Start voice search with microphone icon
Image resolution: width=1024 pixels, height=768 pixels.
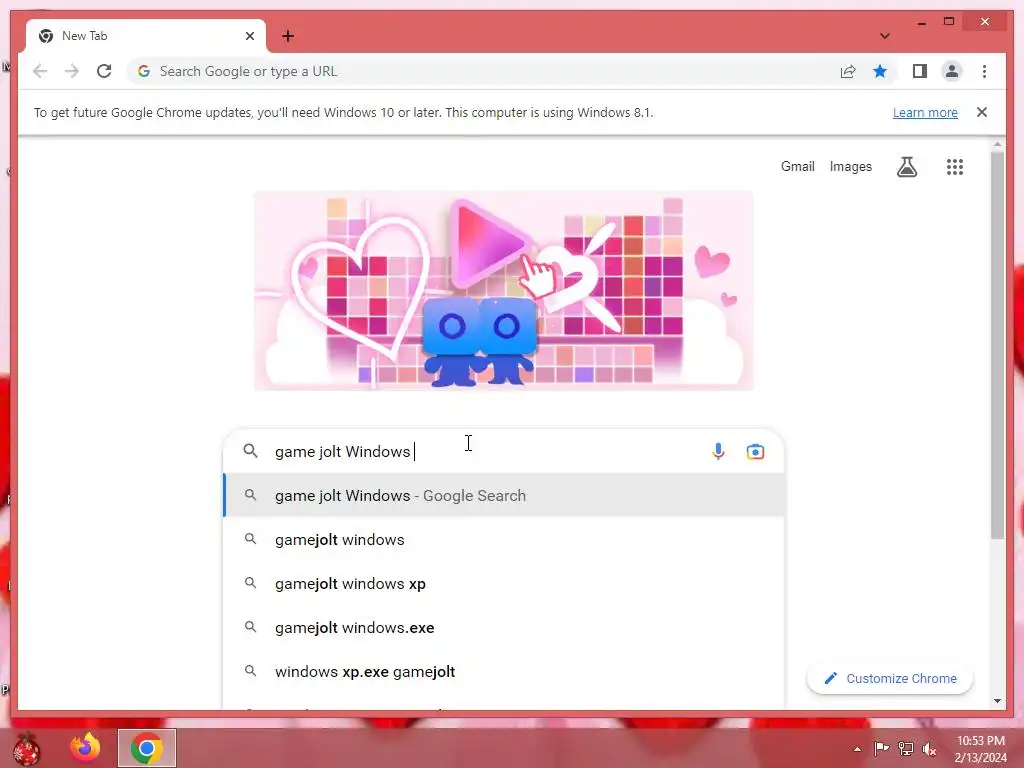718,451
